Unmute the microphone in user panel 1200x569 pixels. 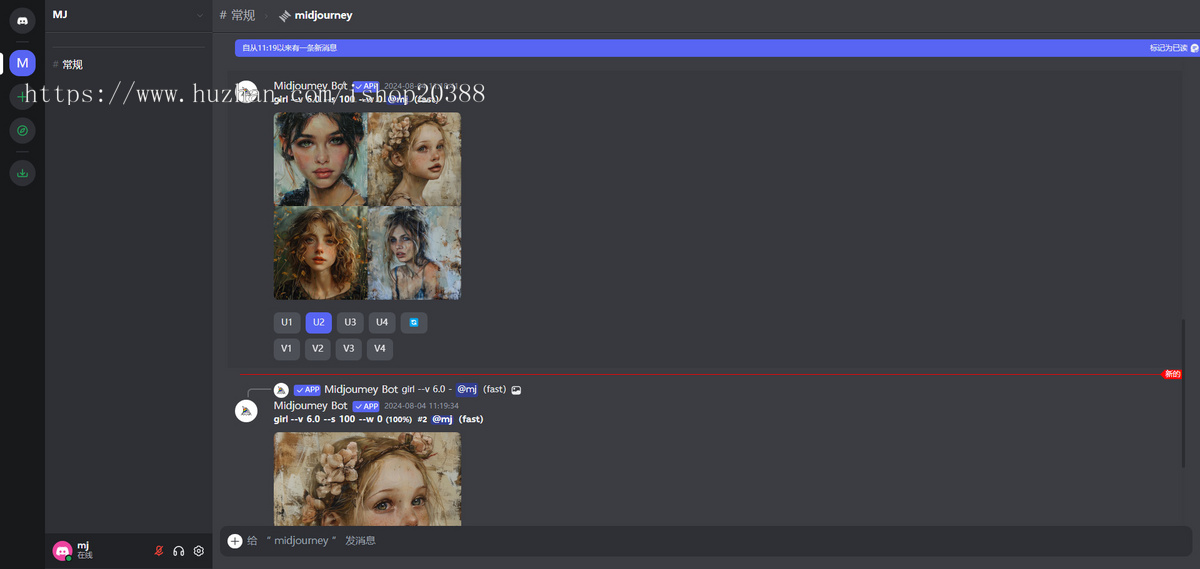158,551
